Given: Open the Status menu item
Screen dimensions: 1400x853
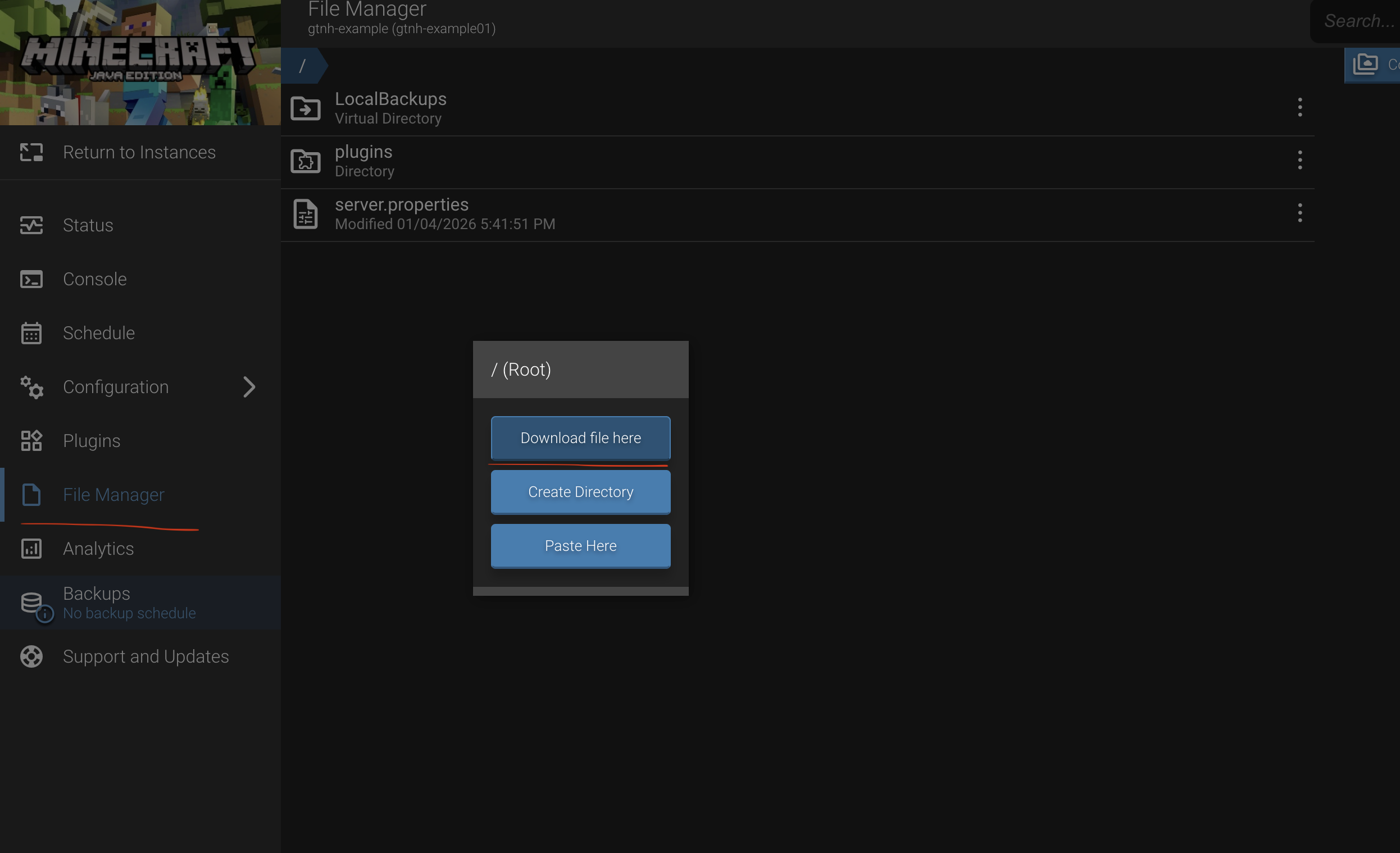Looking at the screenshot, I should (x=88, y=225).
